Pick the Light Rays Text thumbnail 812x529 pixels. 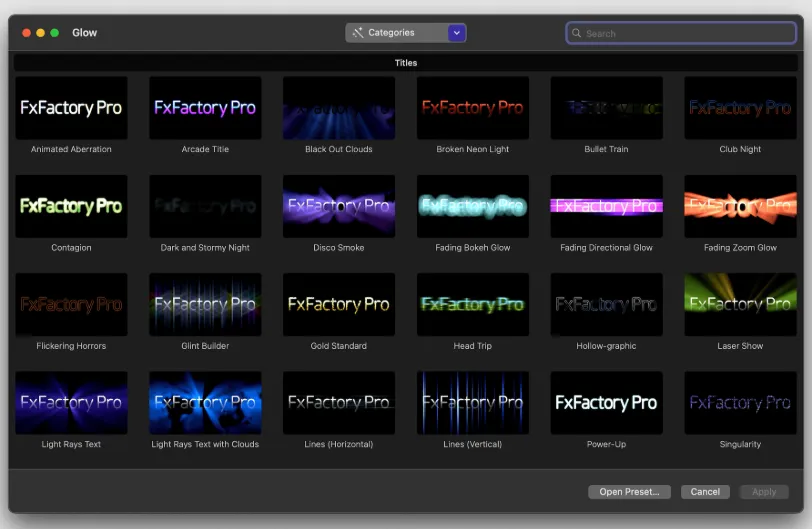click(x=71, y=403)
